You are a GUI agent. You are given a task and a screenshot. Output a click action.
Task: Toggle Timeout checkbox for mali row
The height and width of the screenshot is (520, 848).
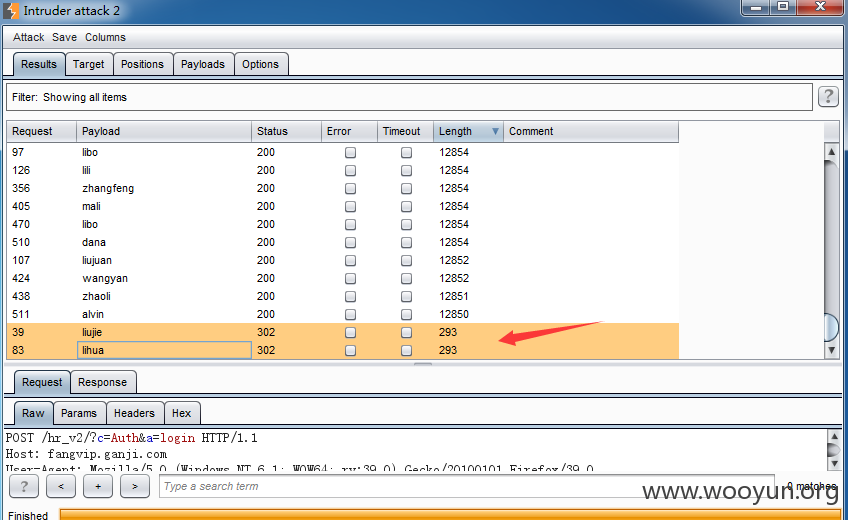click(x=406, y=206)
